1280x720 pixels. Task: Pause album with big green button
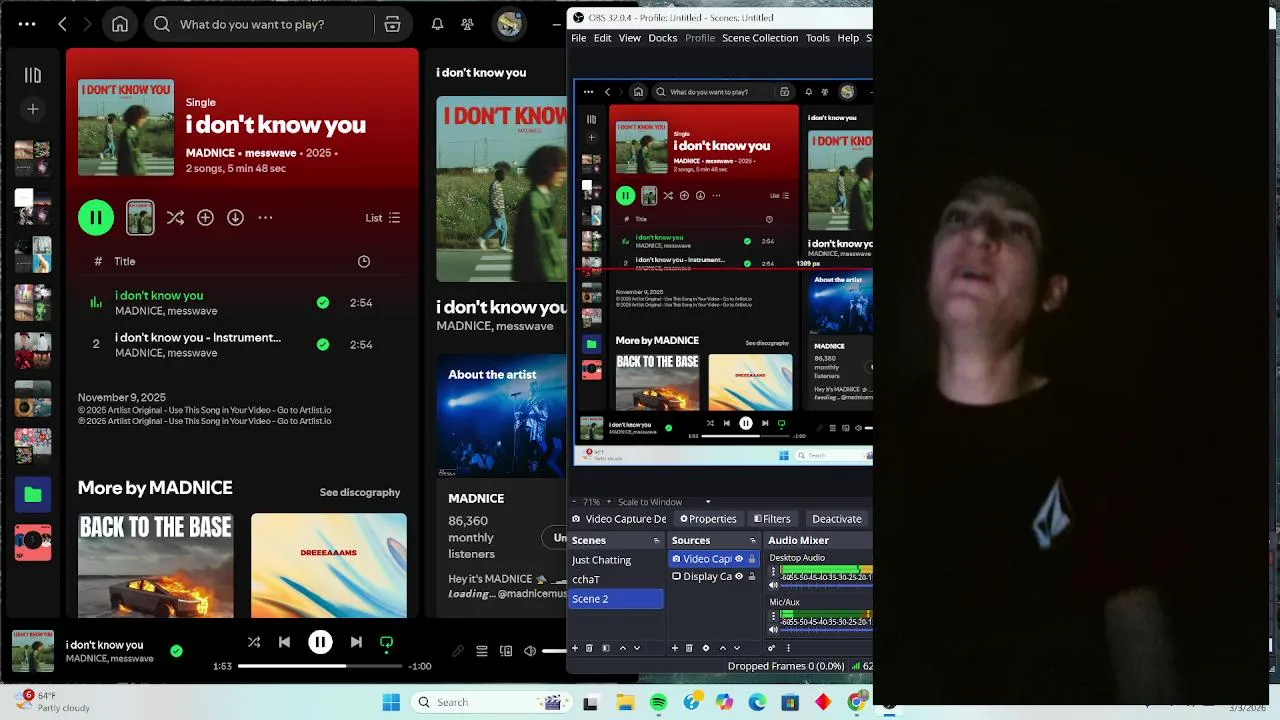click(96, 217)
